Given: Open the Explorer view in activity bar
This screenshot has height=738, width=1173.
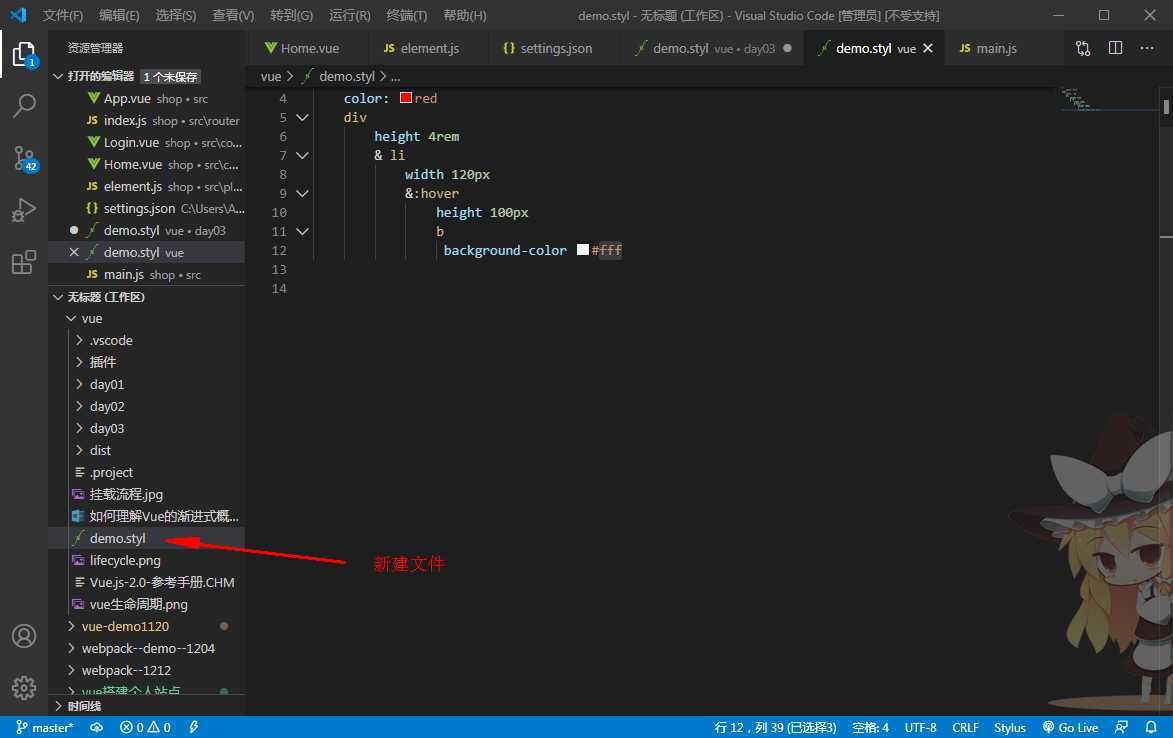Looking at the screenshot, I should pyautogui.click(x=24, y=55).
